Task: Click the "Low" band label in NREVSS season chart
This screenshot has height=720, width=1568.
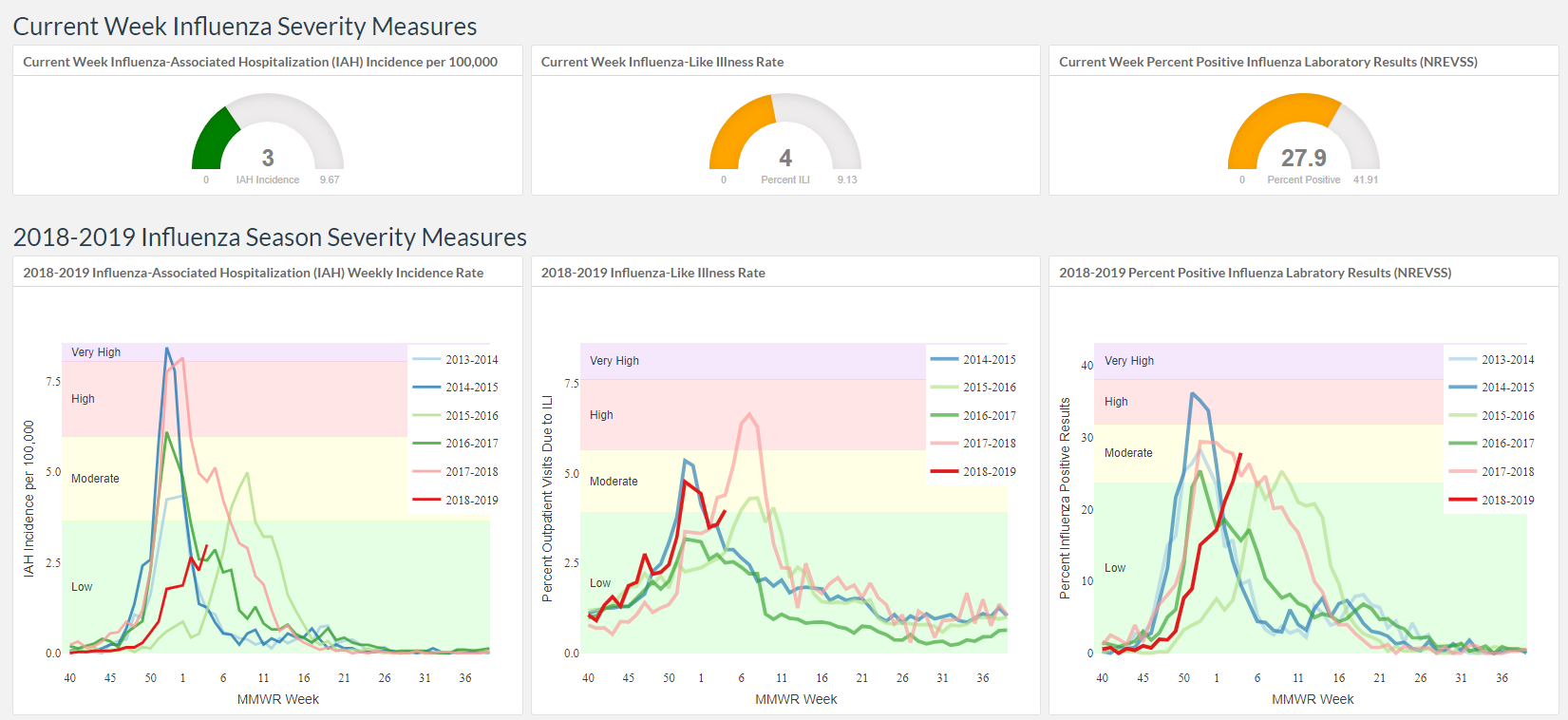Action: click(x=1115, y=568)
